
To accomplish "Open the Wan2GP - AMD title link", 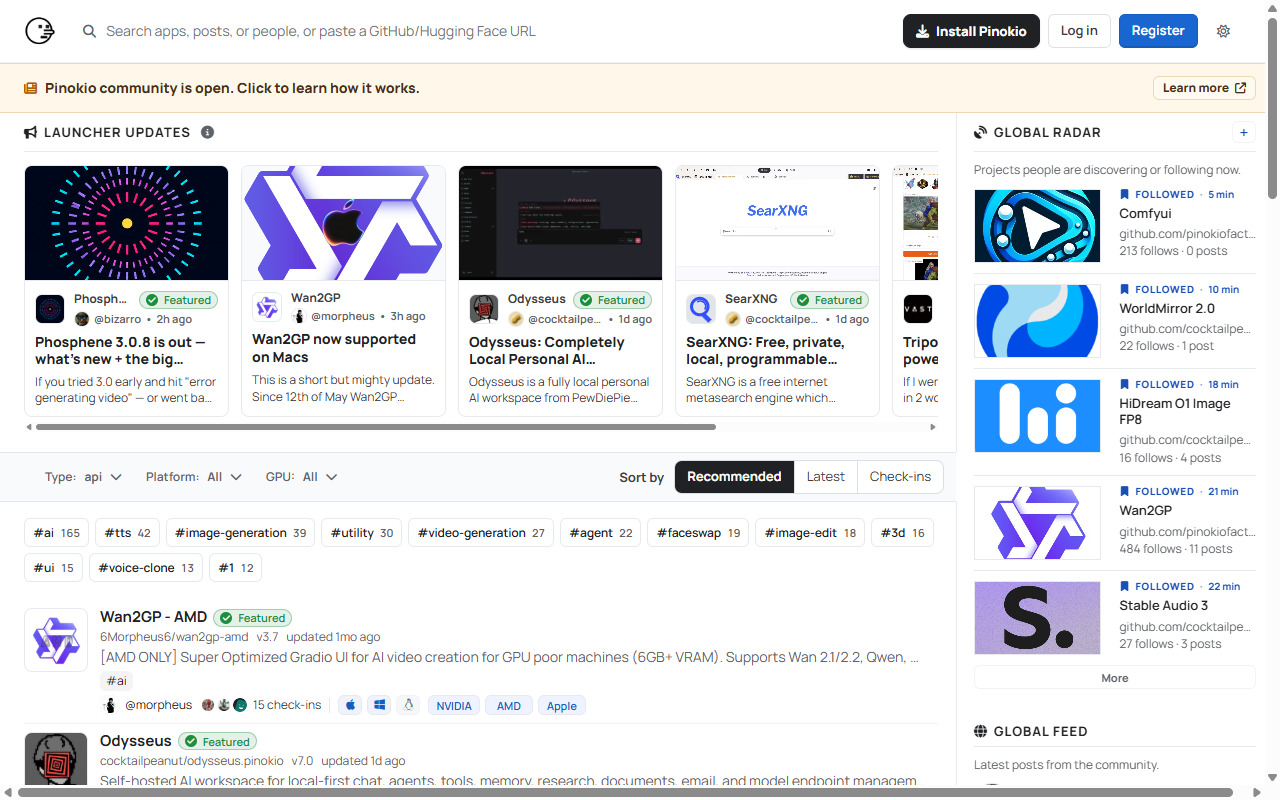I will pyautogui.click(x=153, y=617).
